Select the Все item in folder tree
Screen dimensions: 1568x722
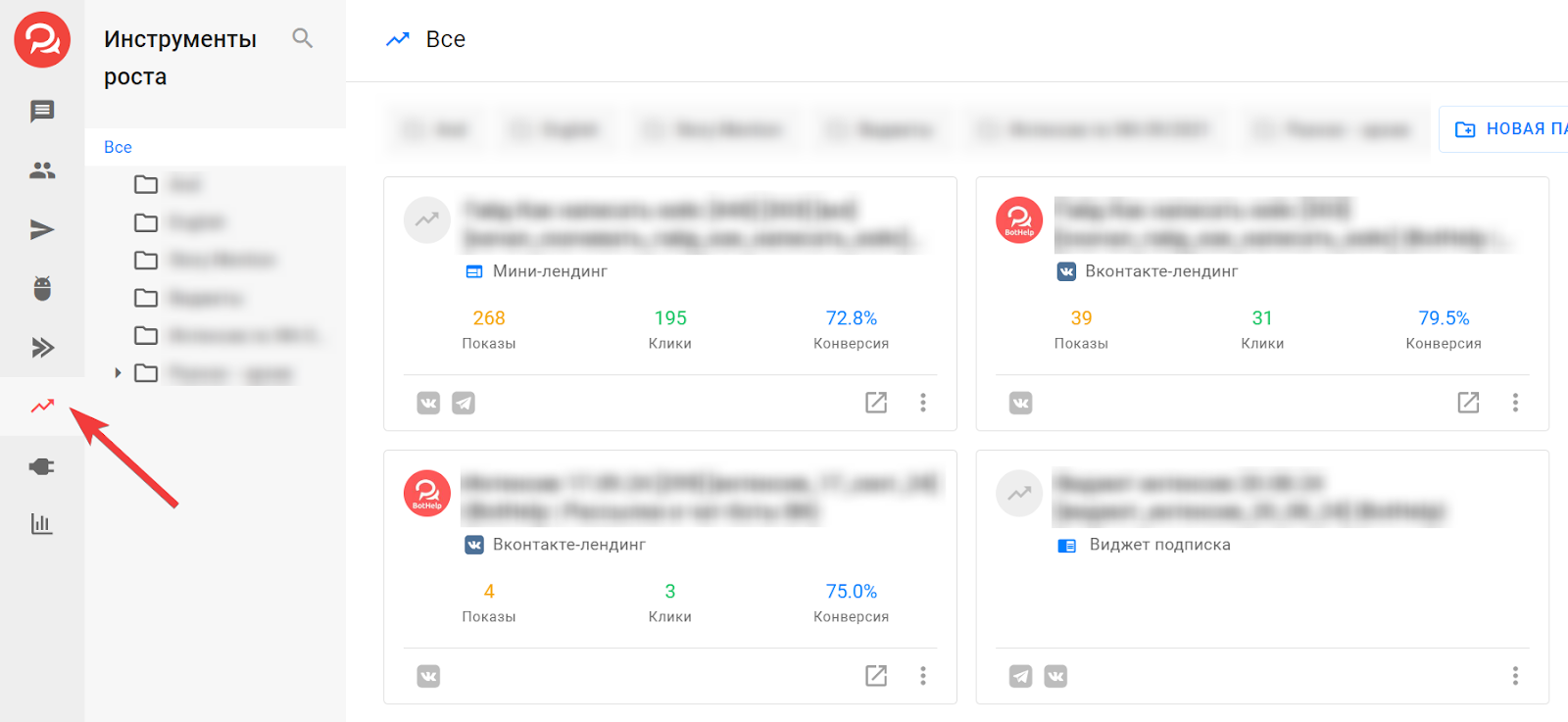click(118, 147)
